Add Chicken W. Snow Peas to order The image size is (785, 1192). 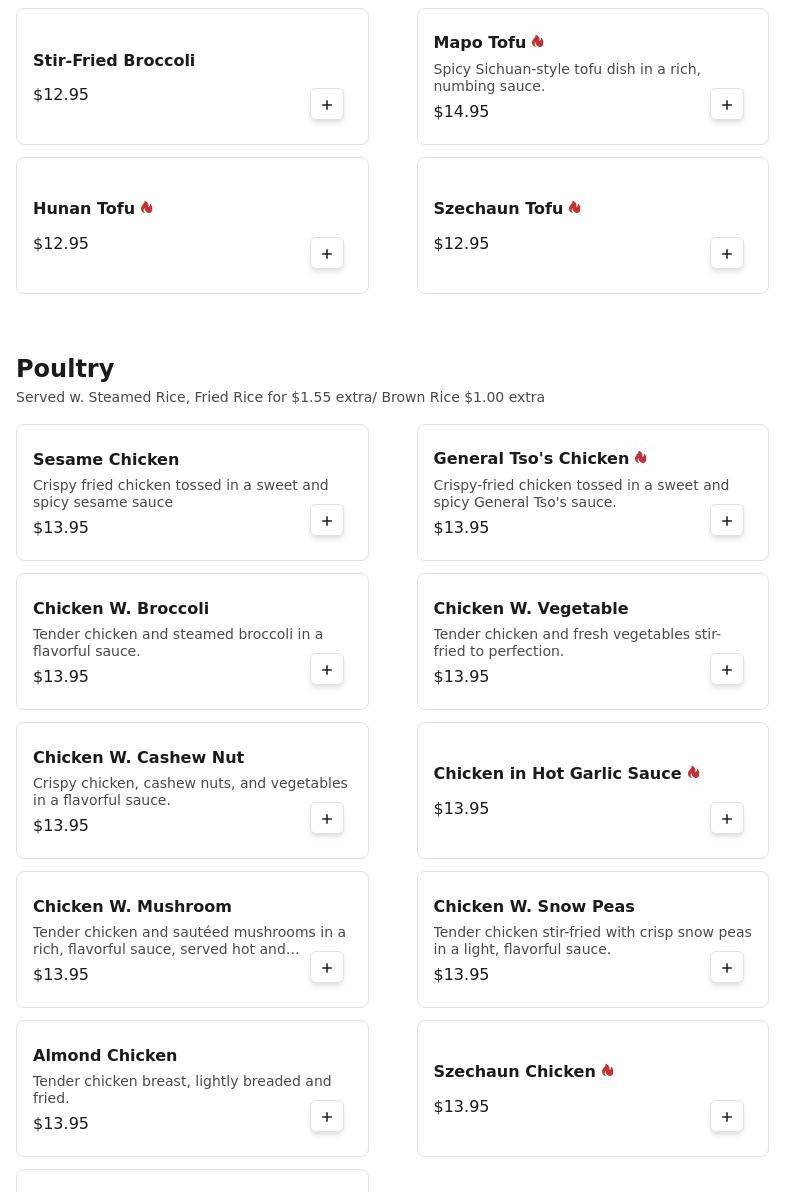tap(727, 968)
